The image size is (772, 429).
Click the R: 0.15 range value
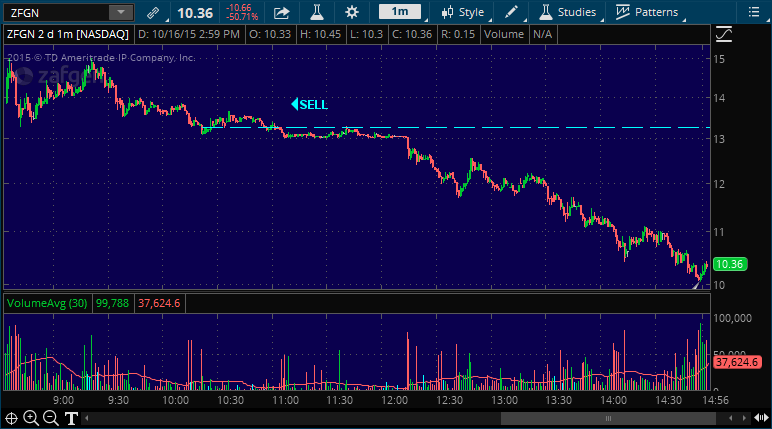point(458,34)
